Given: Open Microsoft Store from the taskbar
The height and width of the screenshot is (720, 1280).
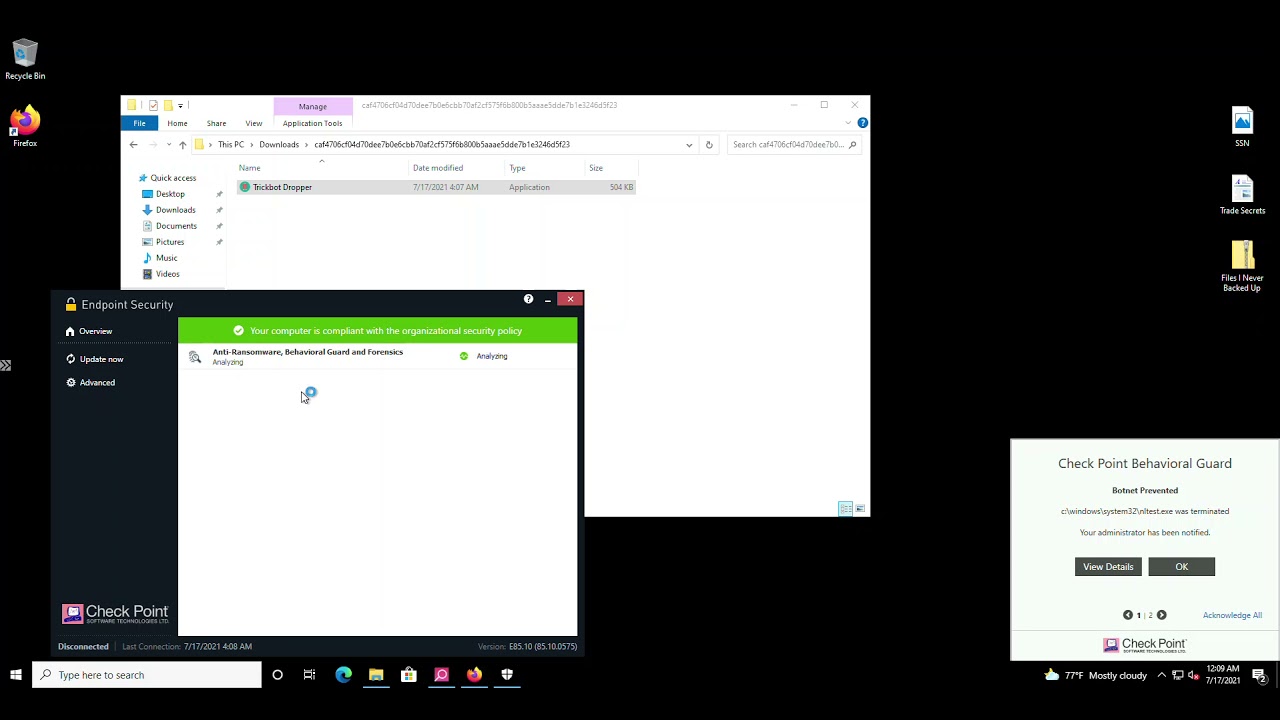Looking at the screenshot, I should (409, 675).
